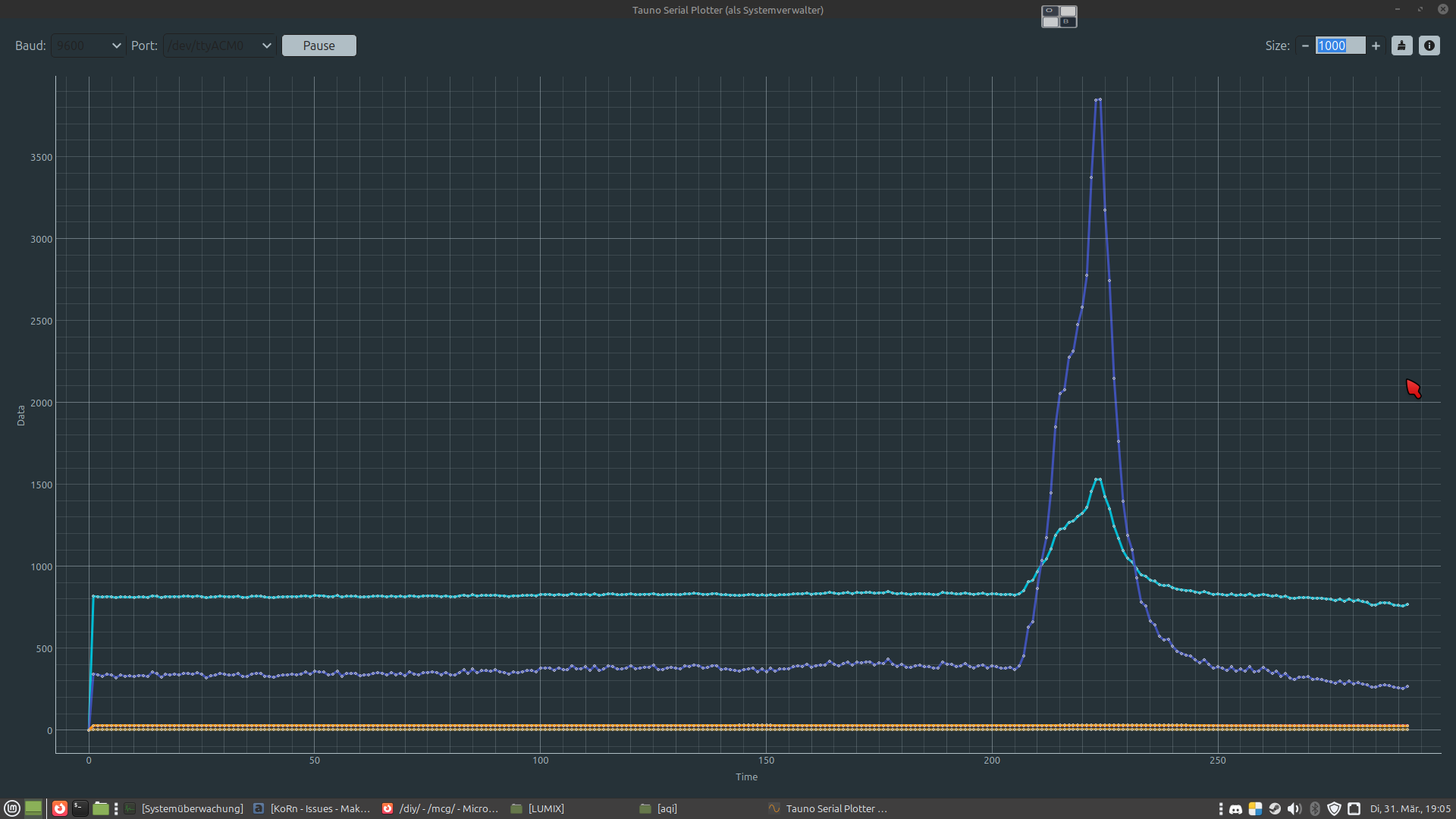Image resolution: width=1456 pixels, height=819 pixels.
Task: Click the Bluetooth tray icon
Action: point(1315,809)
